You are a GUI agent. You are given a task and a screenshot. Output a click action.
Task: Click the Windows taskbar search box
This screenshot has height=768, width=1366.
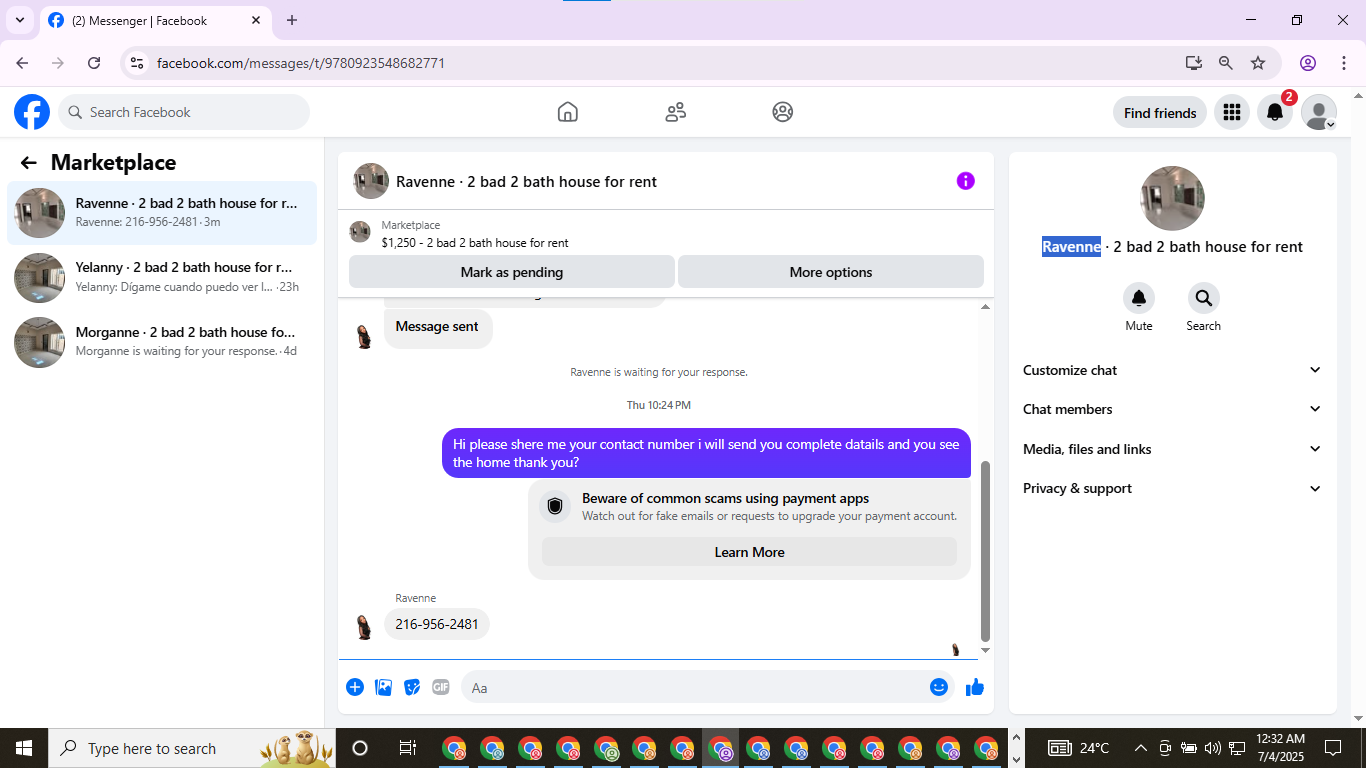[190, 748]
